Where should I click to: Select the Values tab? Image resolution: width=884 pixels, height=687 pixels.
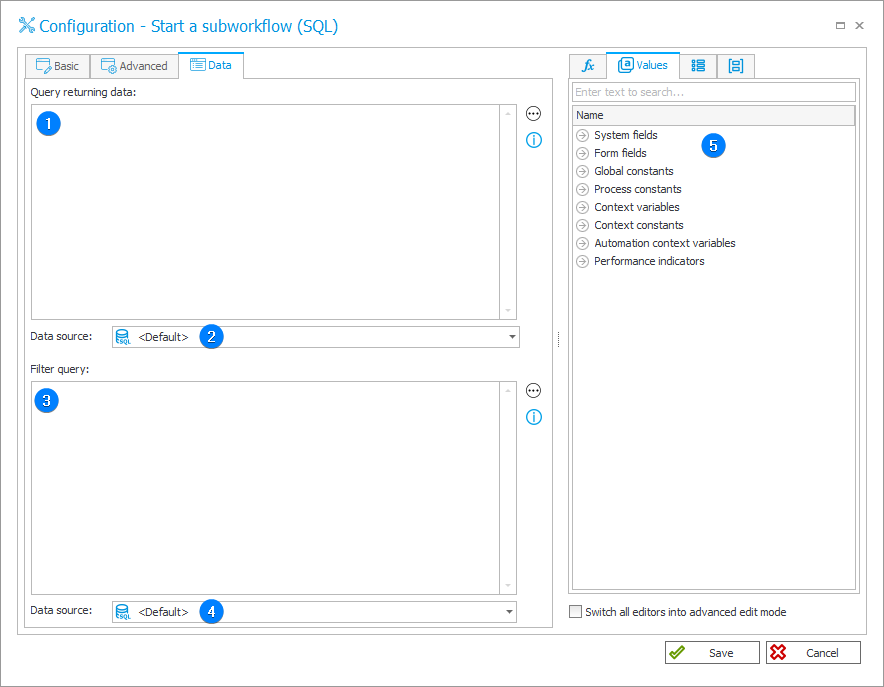[x=643, y=65]
